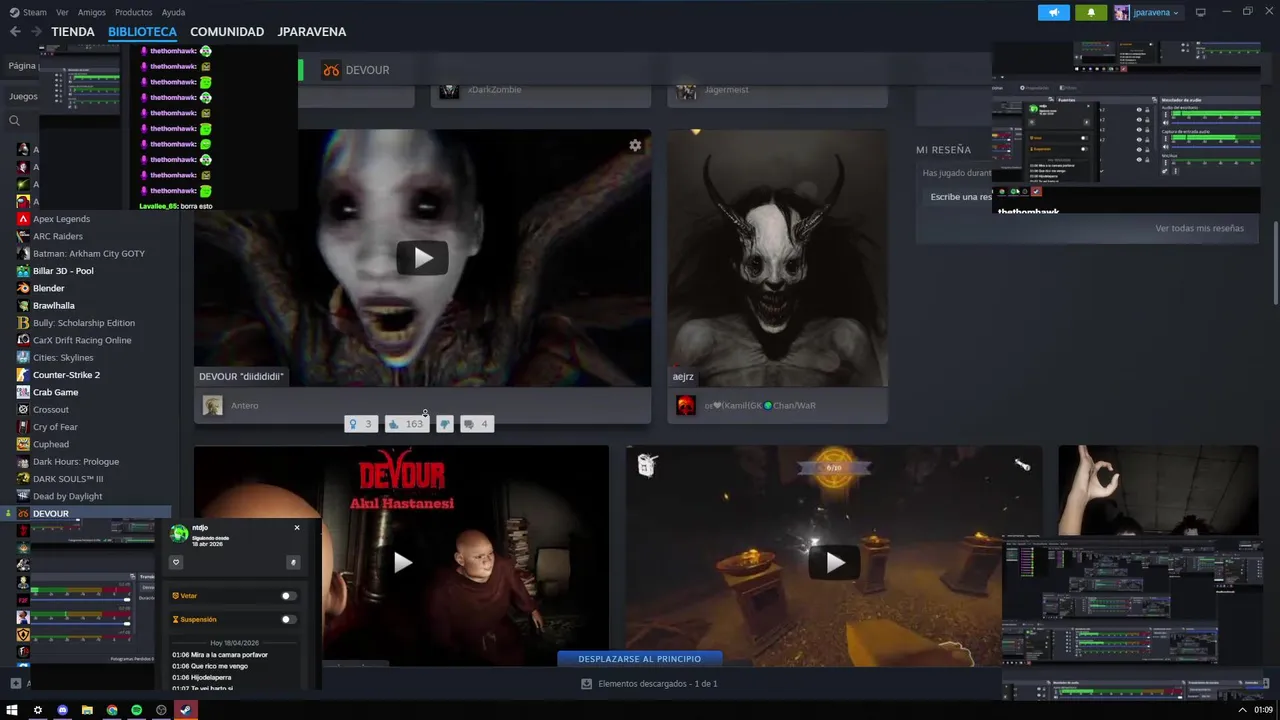This screenshot has height=720, width=1280.
Task: Select Batman: Arkham City GOTY
Action: click(x=89, y=253)
